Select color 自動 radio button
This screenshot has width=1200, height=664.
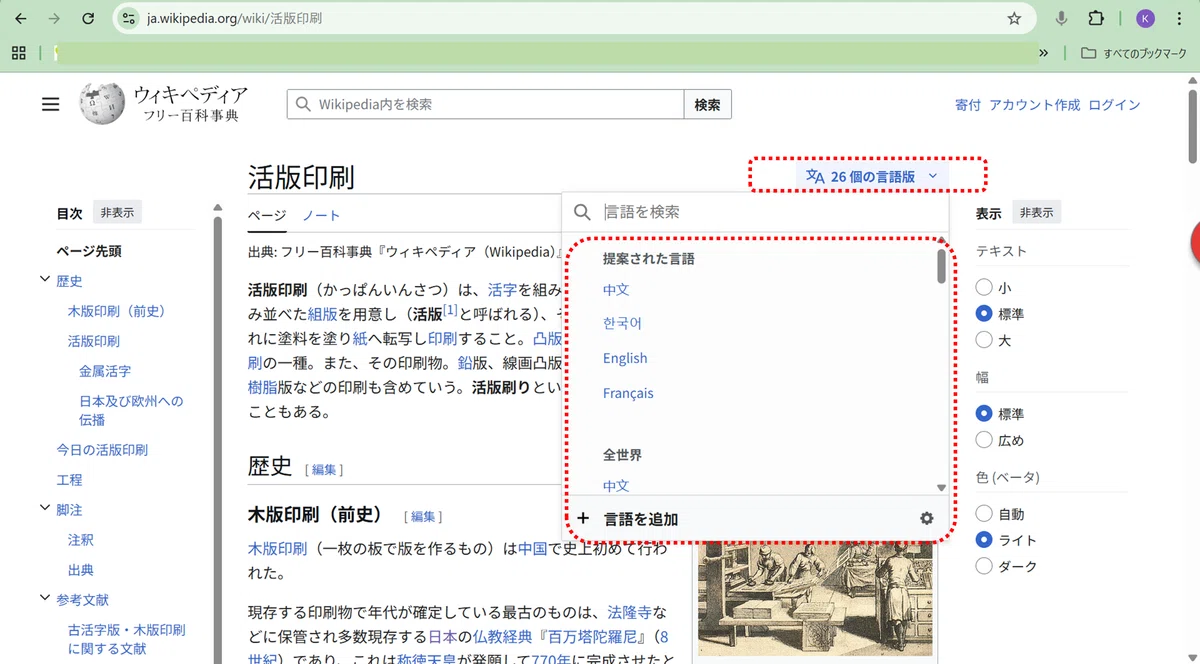[984, 514]
